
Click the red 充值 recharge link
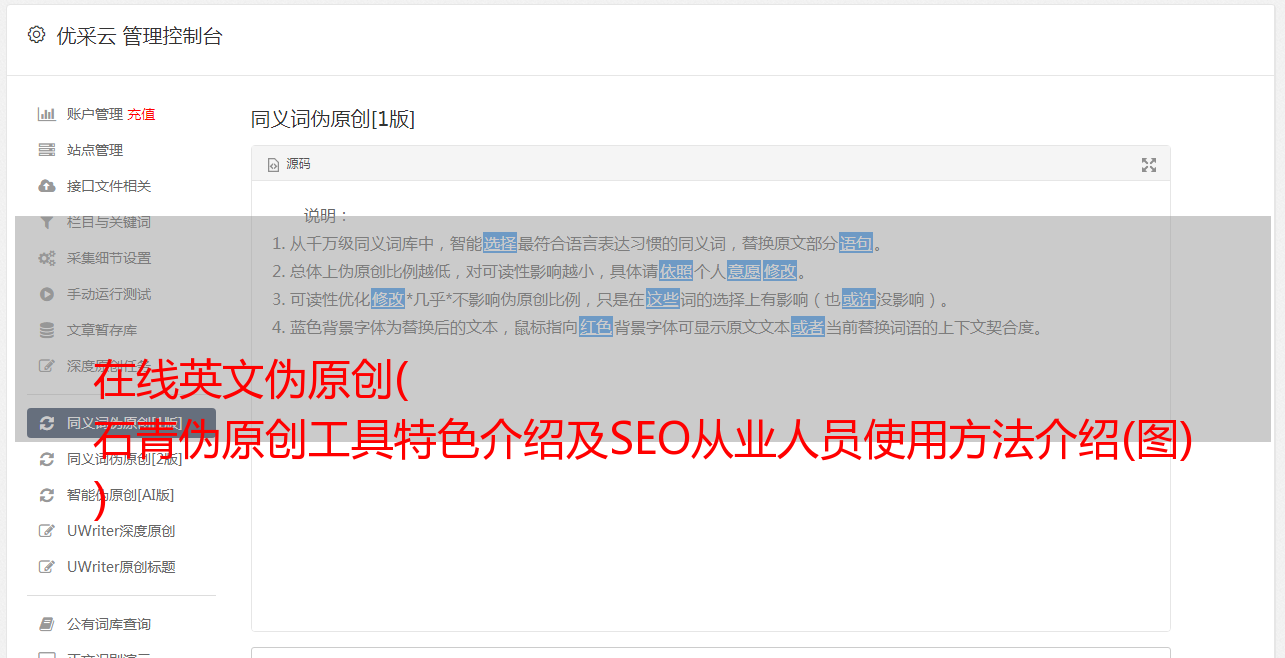click(141, 114)
